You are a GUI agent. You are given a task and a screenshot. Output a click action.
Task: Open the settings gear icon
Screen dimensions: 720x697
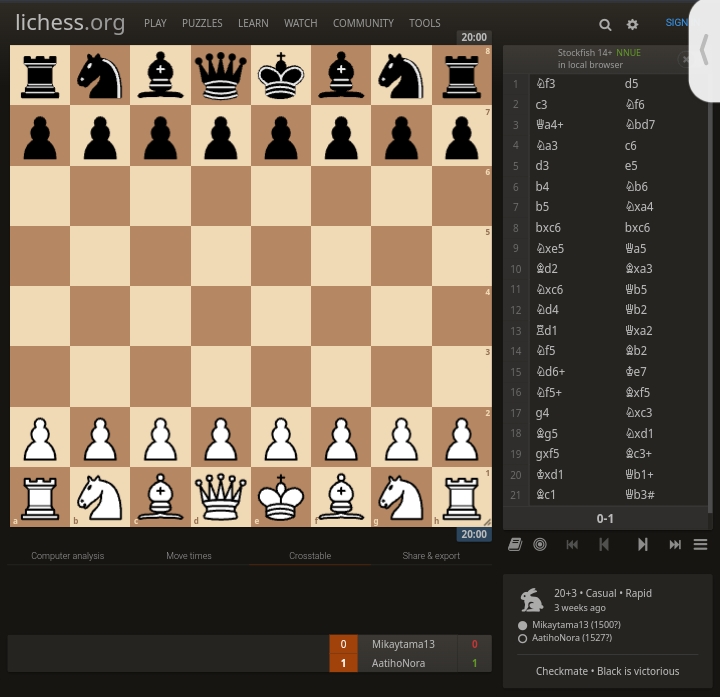pos(632,25)
